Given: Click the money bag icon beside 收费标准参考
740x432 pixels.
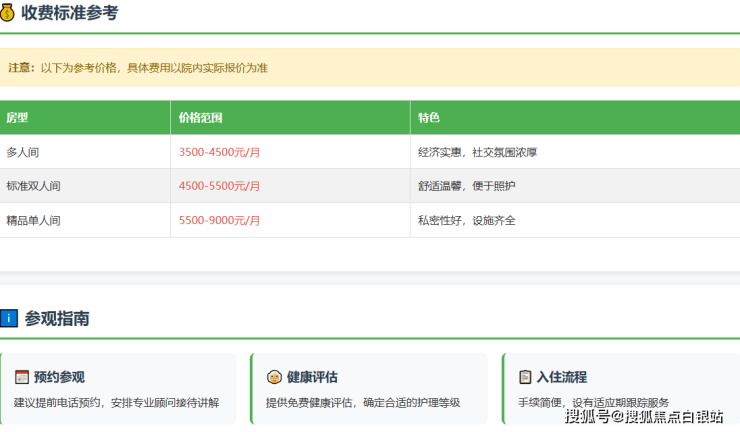Looking at the screenshot, I should [x=8, y=14].
